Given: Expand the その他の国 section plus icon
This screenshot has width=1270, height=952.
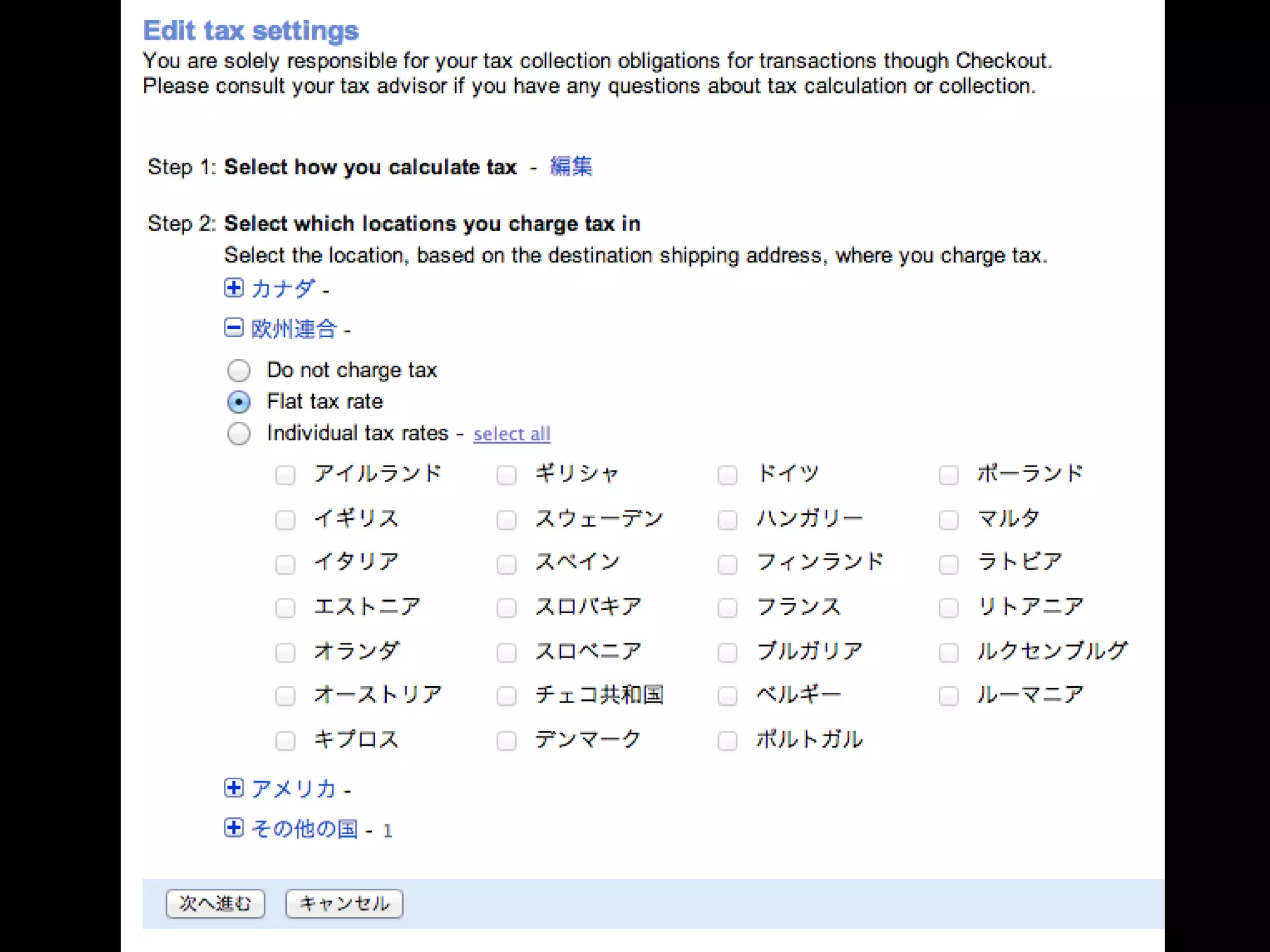Looking at the screenshot, I should [234, 828].
